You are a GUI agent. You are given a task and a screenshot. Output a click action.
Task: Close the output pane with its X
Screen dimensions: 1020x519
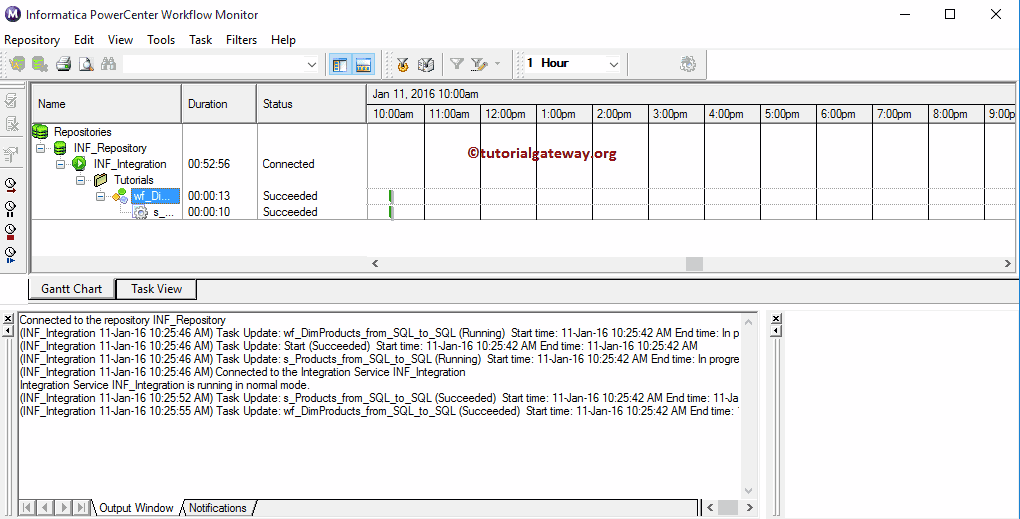point(8,319)
